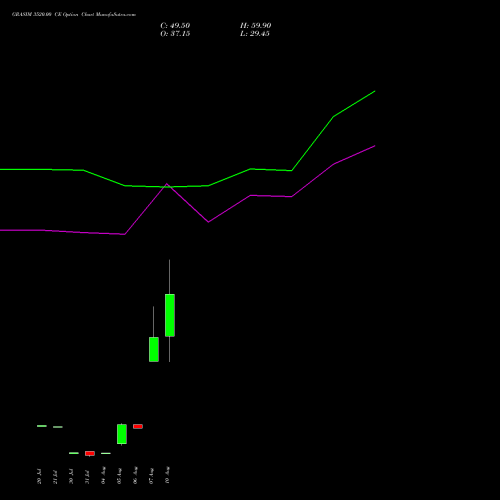Select the 10 Aug date label
The width and height of the screenshot is (500, 500).
[x=167, y=475]
